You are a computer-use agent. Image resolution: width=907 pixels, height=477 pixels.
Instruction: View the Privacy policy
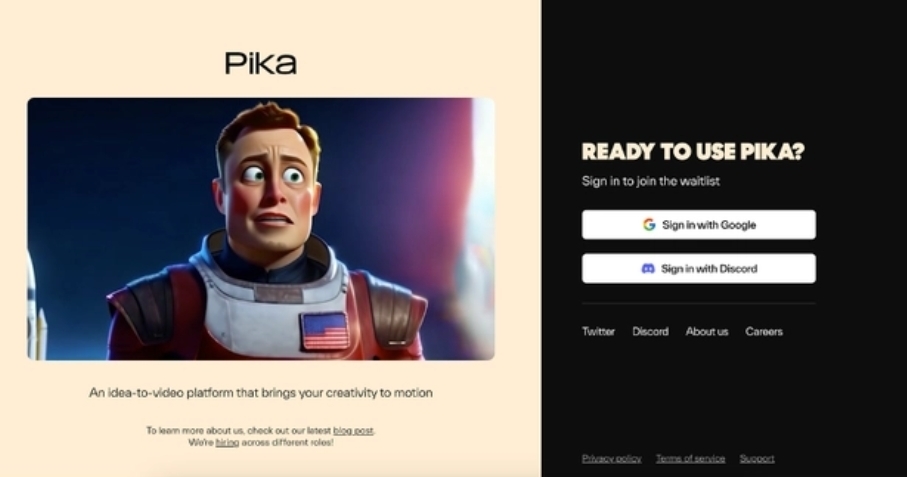(611, 458)
